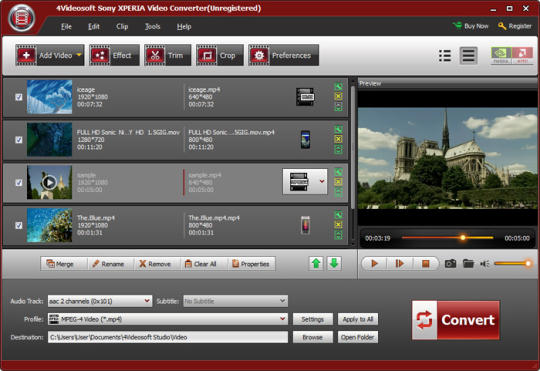Click the next frame step button
This screenshot has height=371, width=540.
click(x=399, y=264)
